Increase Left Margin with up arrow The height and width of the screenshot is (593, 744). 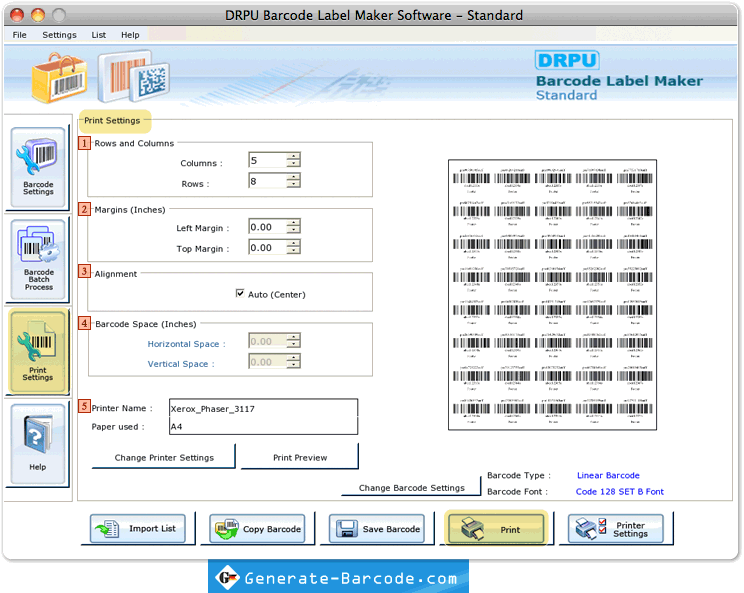294,222
